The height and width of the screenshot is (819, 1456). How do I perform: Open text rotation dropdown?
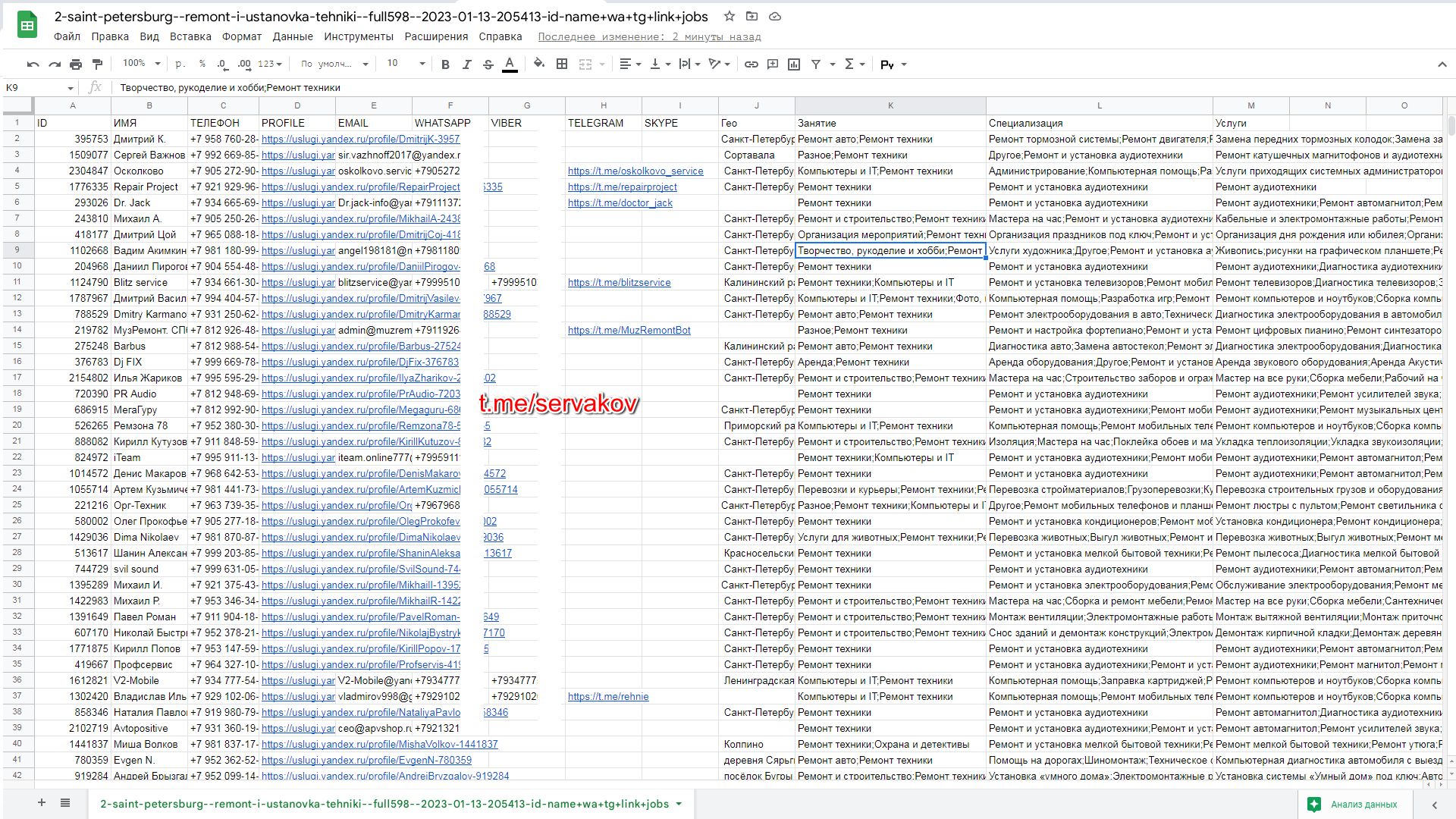pos(719,64)
